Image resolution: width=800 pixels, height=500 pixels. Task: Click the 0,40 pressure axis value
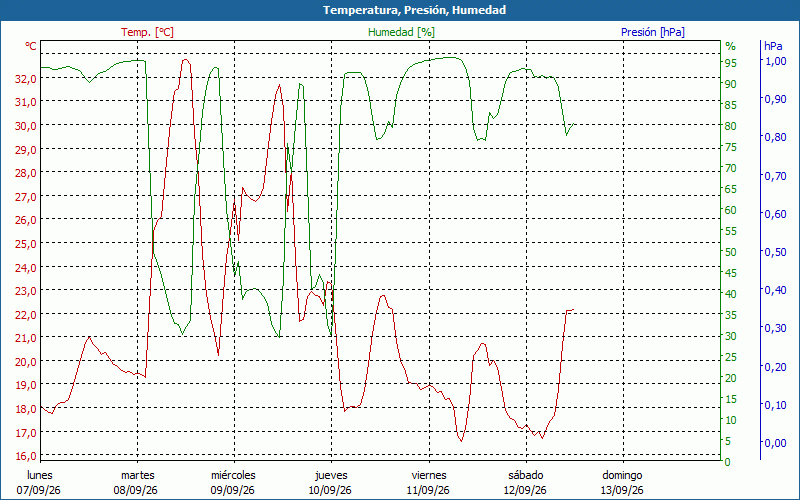click(776, 290)
